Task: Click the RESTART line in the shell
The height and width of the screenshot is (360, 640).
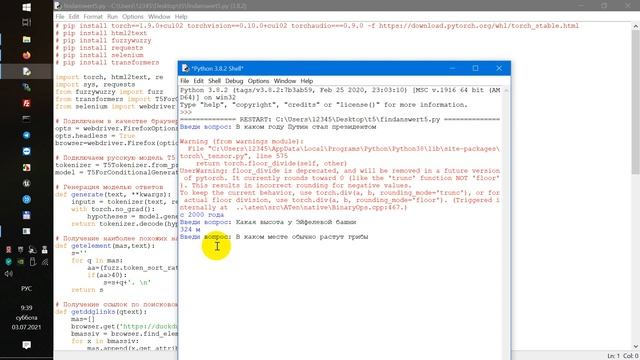Action: tap(340, 119)
